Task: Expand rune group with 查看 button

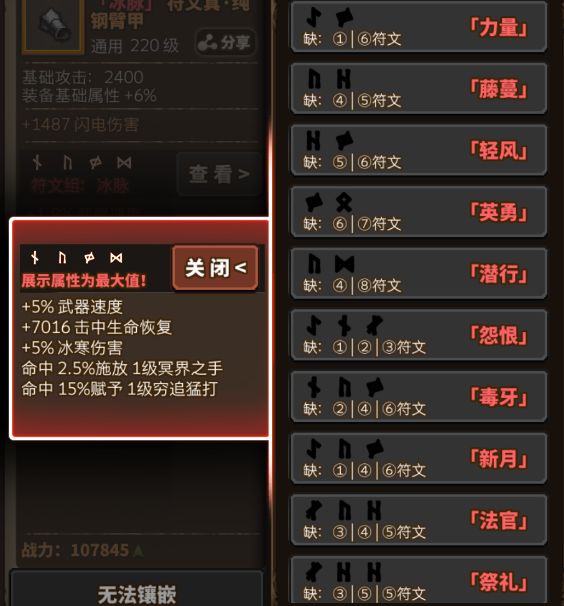Action: click(218, 174)
